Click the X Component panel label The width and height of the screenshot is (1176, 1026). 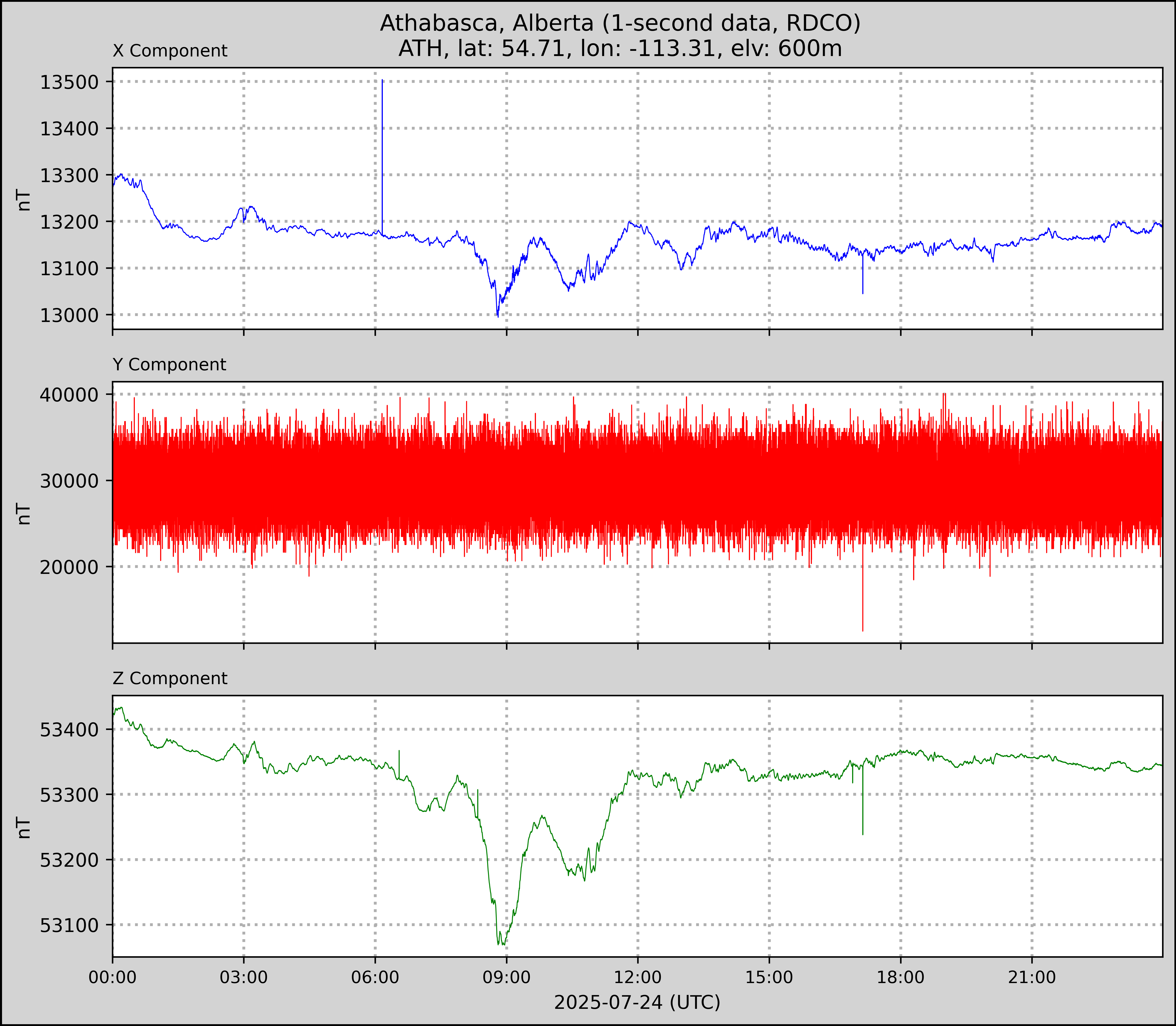pos(170,51)
